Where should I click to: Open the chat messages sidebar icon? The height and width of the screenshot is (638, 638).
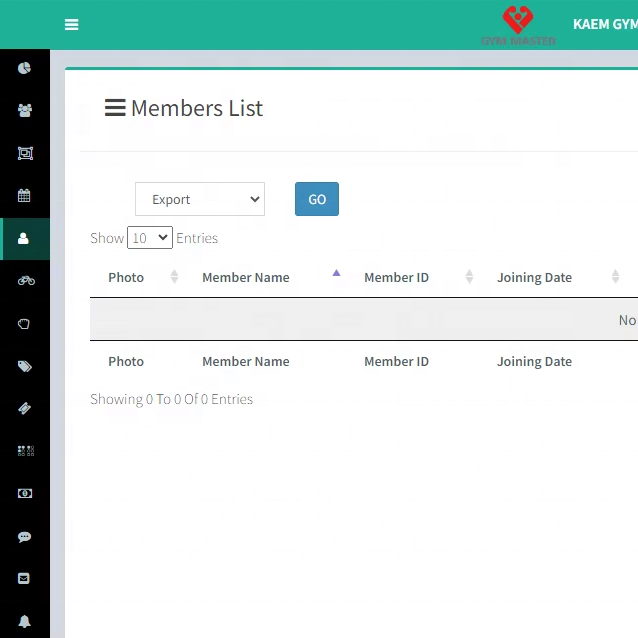(x=25, y=536)
